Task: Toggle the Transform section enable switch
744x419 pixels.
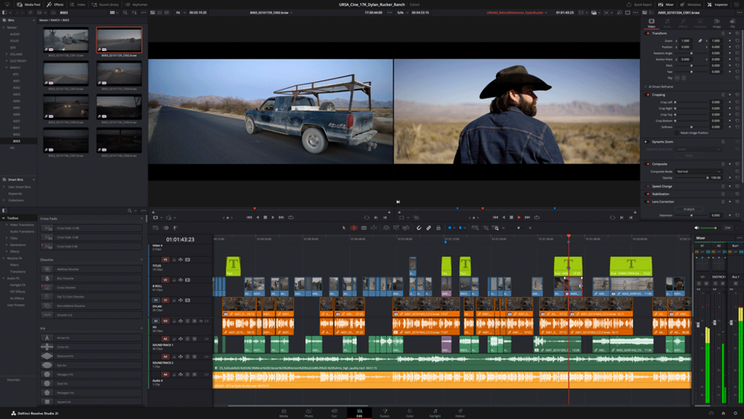Action: tap(648, 33)
